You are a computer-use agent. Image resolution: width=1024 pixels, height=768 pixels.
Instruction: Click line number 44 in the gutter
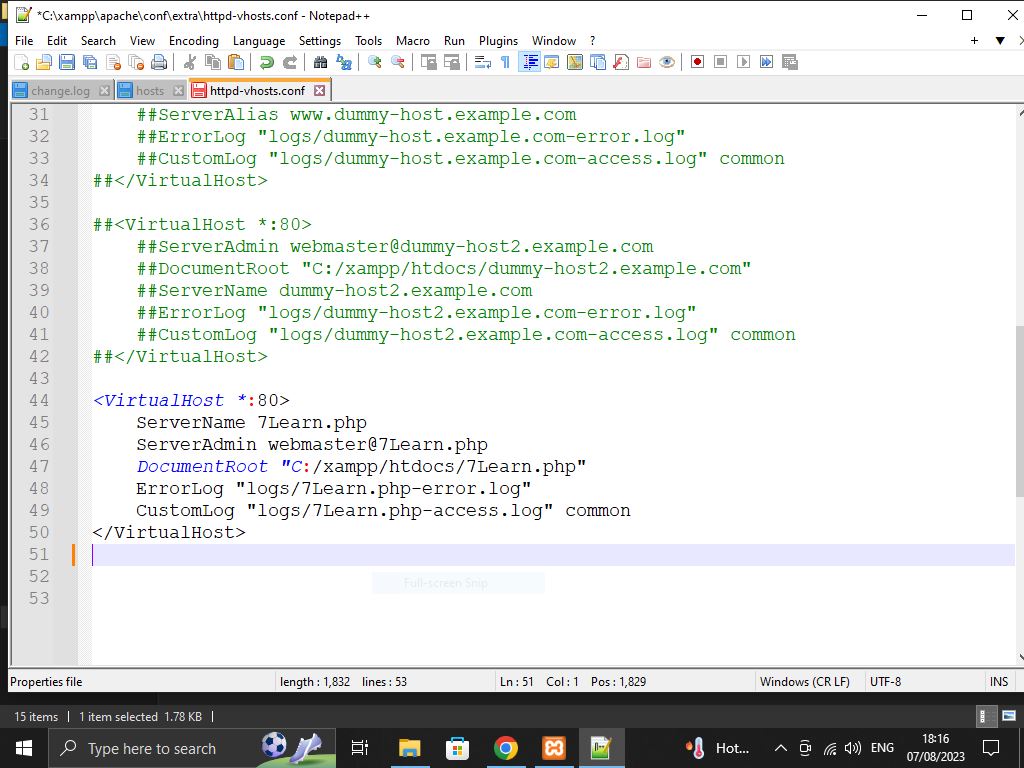click(x=39, y=400)
